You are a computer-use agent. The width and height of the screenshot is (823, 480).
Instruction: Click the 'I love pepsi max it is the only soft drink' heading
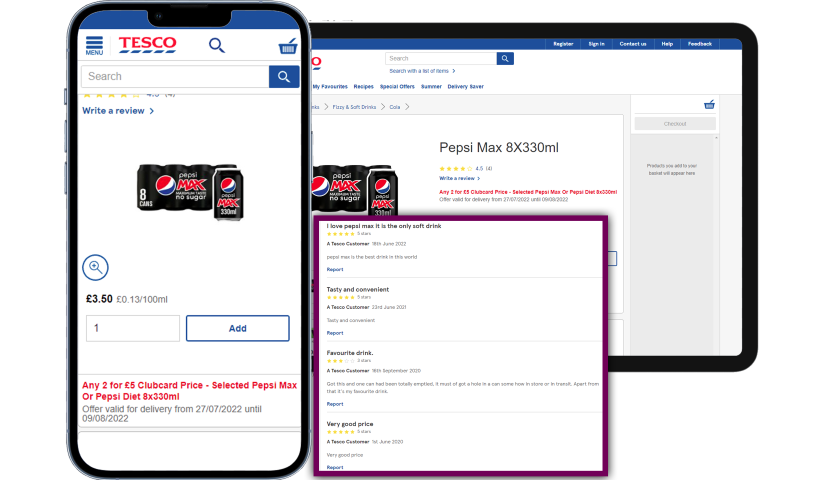pyautogui.click(x=384, y=226)
